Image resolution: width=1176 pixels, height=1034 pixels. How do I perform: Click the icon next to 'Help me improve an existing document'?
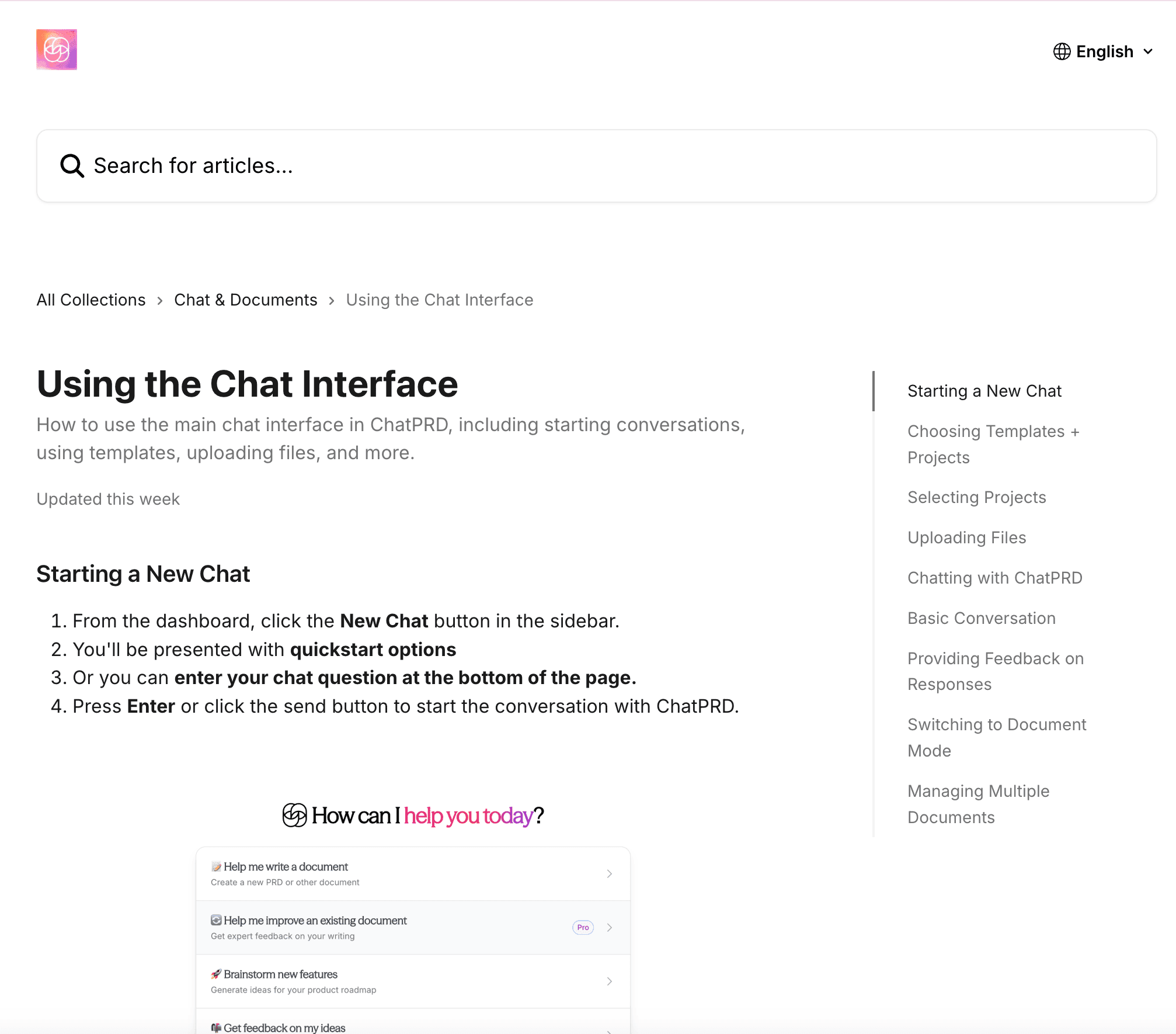(215, 920)
